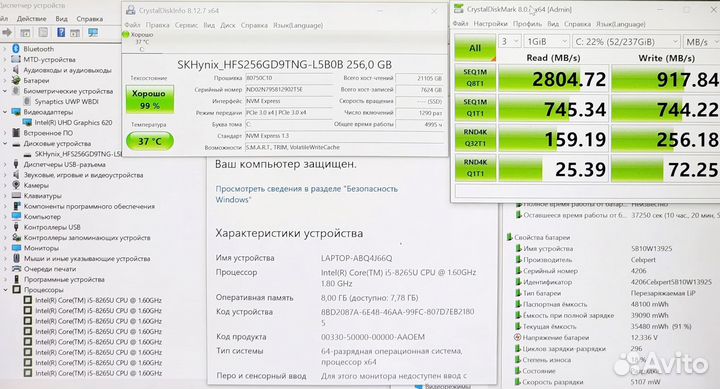Click the Напряжение батареи row icon

pos(518,338)
